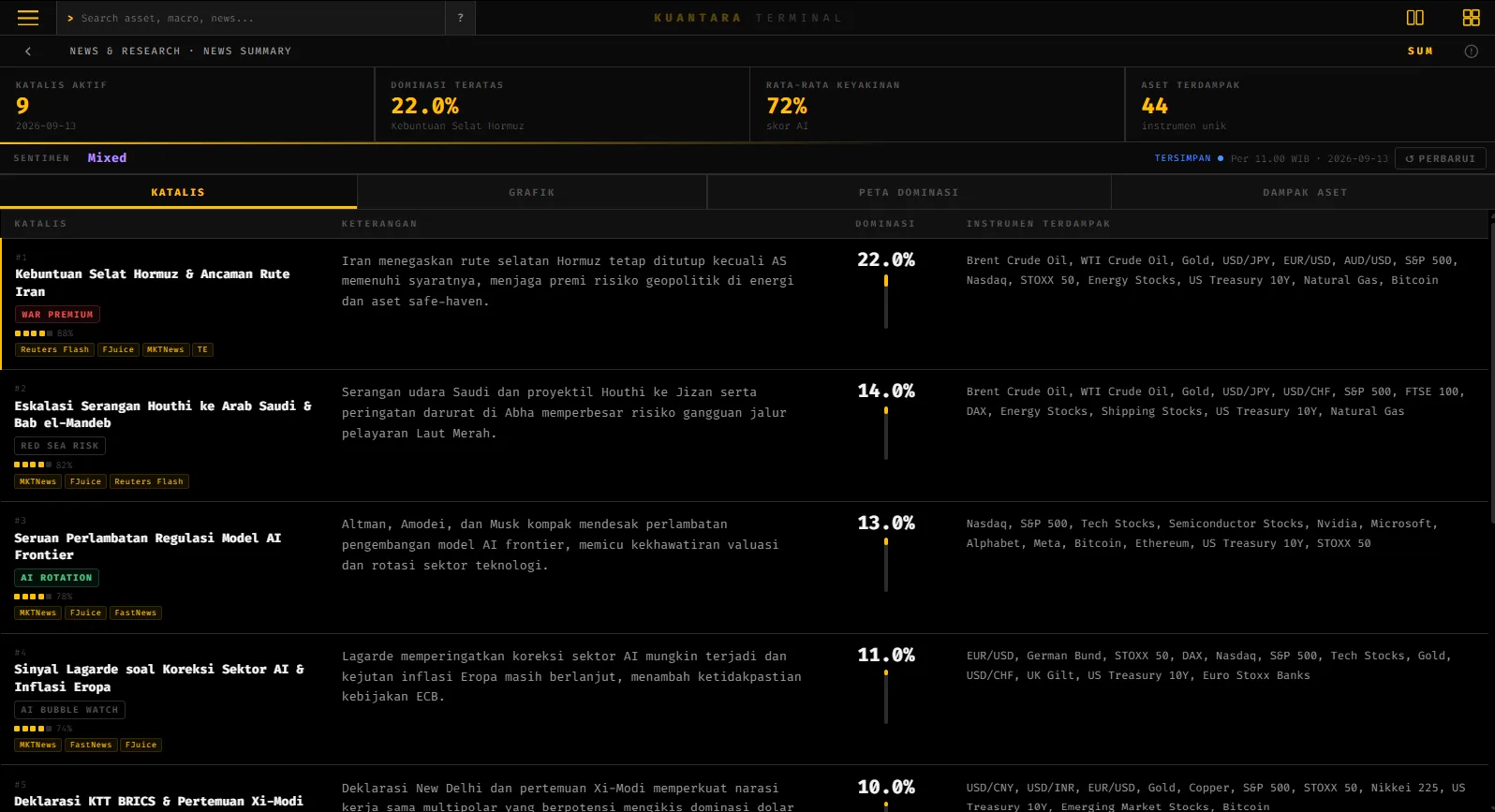Open catalyst Seruan Perlambatan Regulasi Model AI Frontier

148,546
